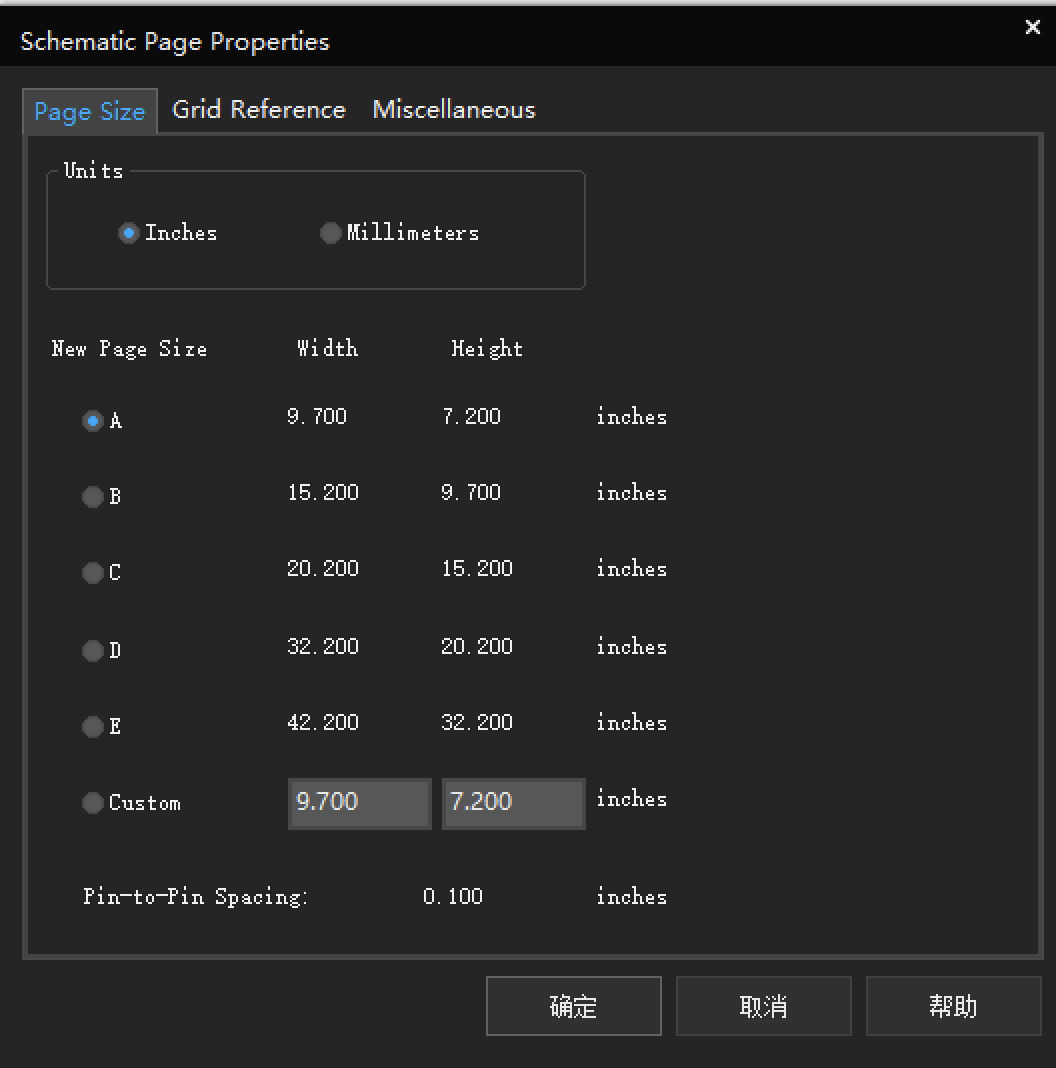Click the Inches label text
This screenshot has height=1068, width=1056.
click(x=181, y=233)
